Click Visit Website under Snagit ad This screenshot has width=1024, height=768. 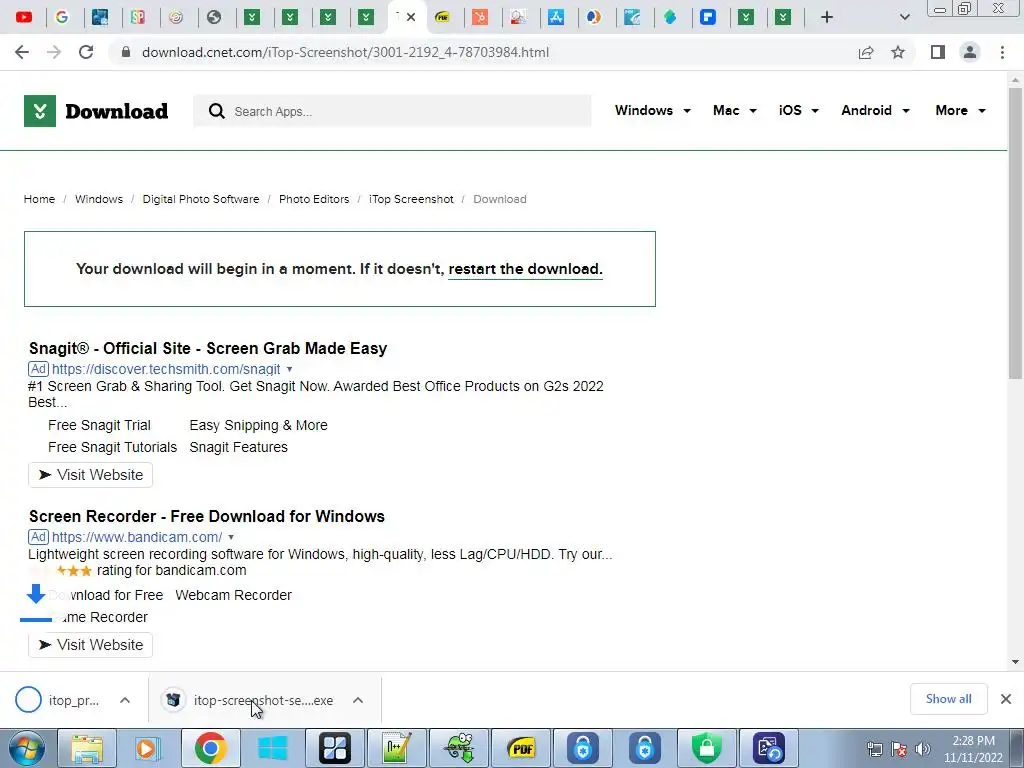click(x=90, y=475)
